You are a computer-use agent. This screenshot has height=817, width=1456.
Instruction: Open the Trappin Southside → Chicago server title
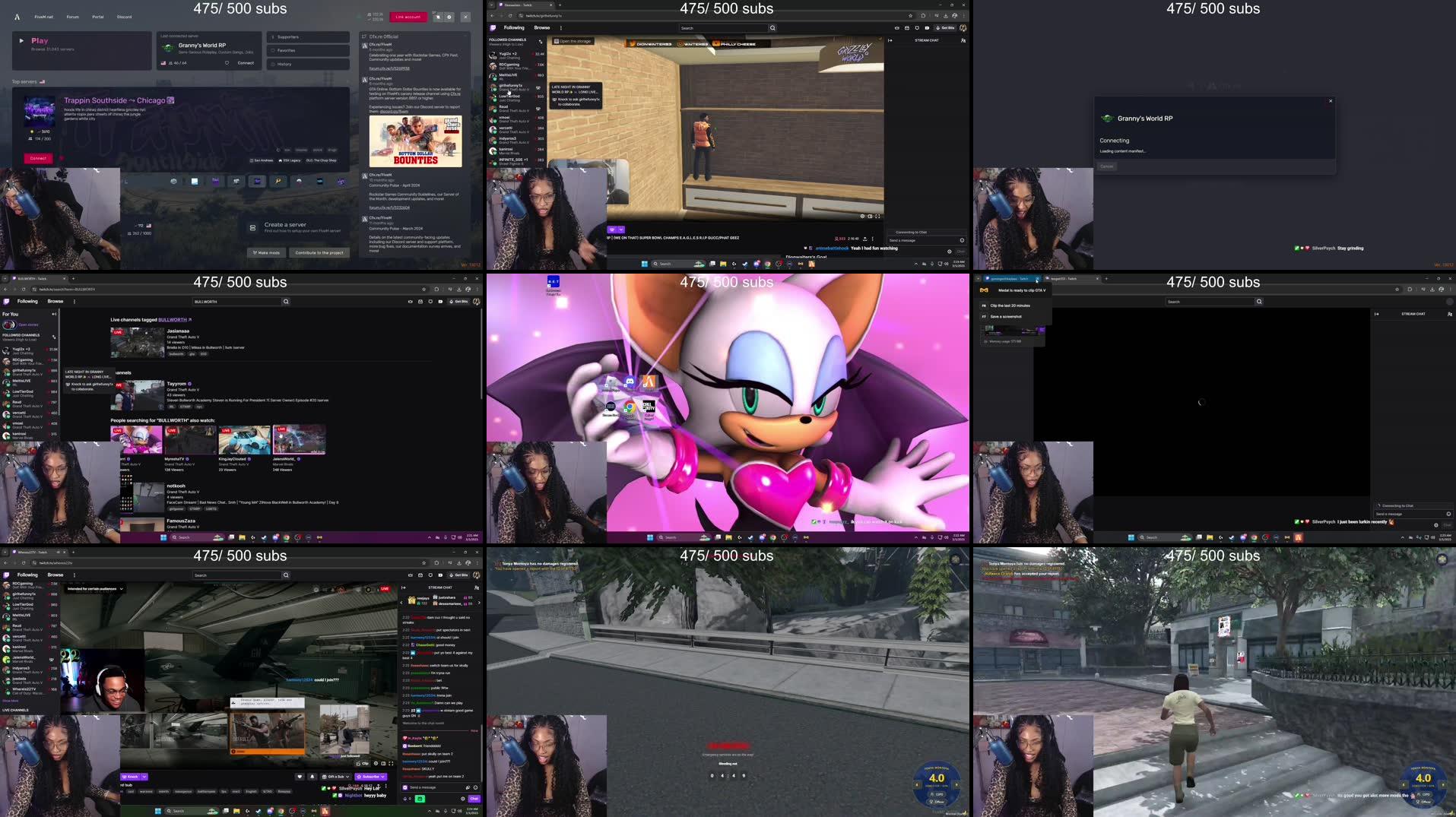click(x=119, y=100)
